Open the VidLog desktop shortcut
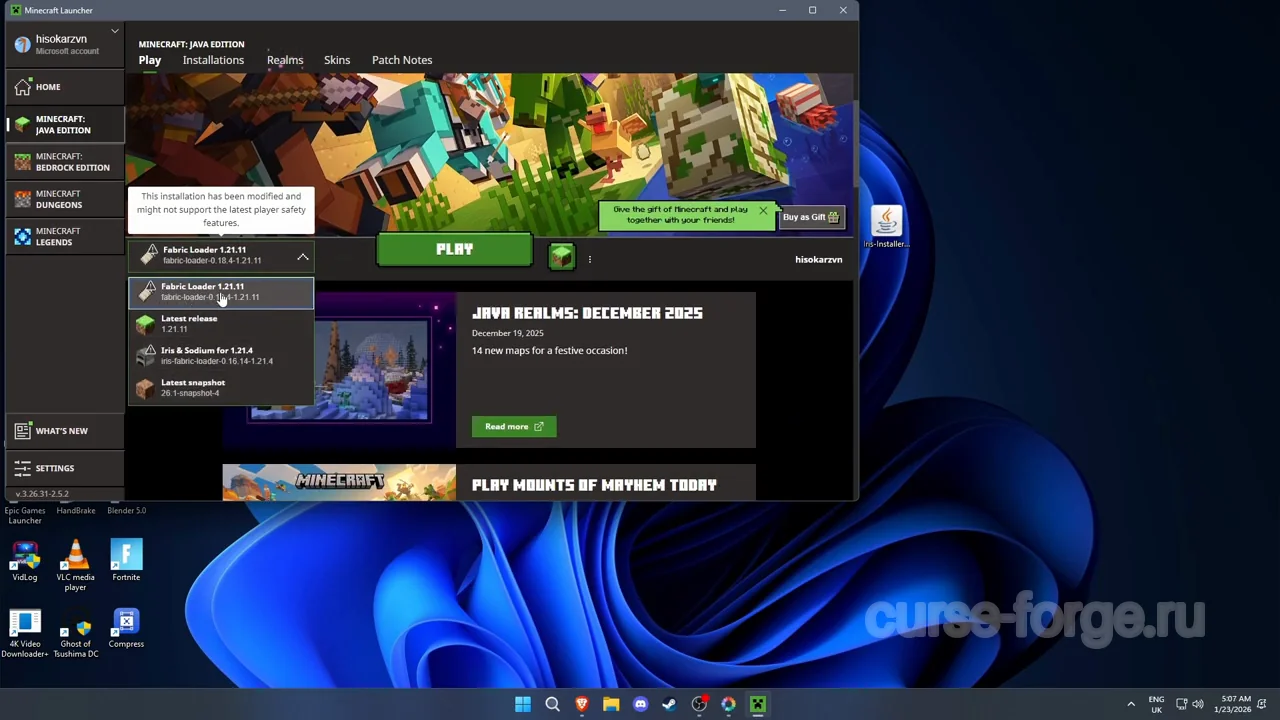1280x720 pixels. click(25, 561)
